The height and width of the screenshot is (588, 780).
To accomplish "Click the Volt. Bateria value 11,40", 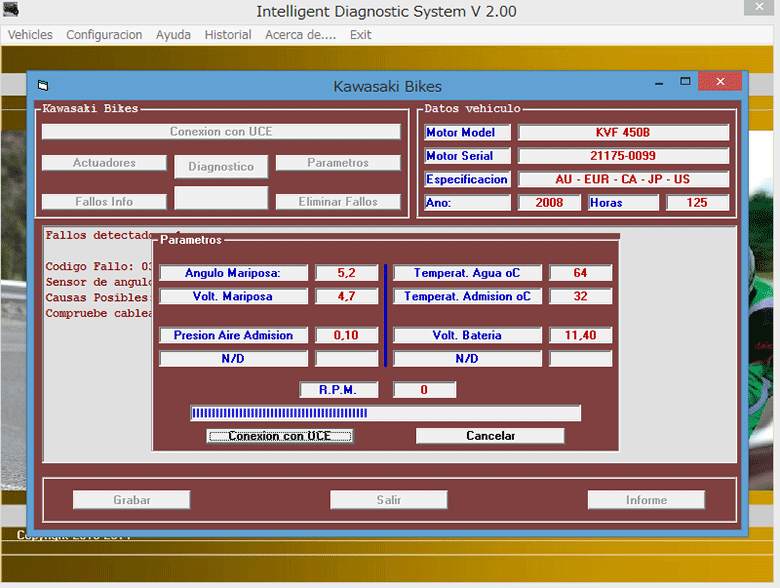I will pos(581,335).
